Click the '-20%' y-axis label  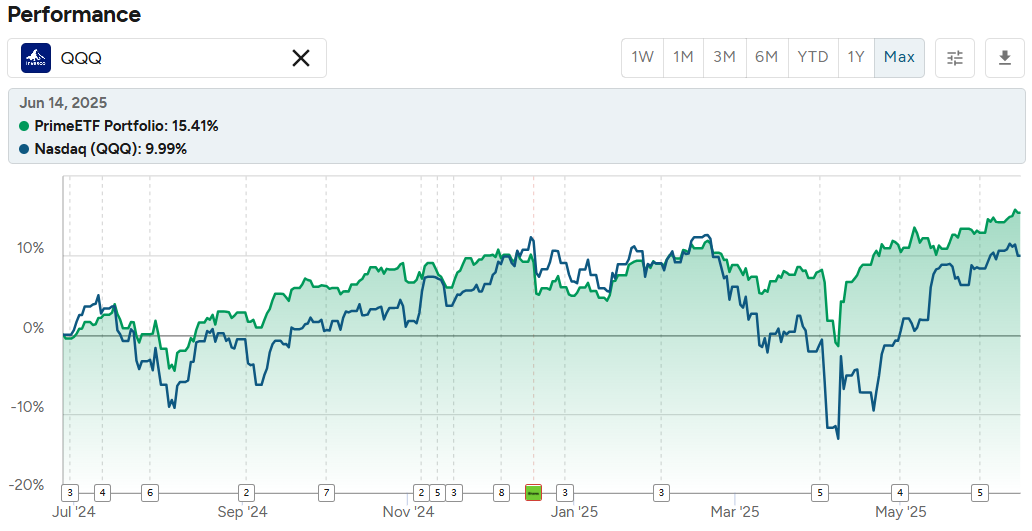27,485
